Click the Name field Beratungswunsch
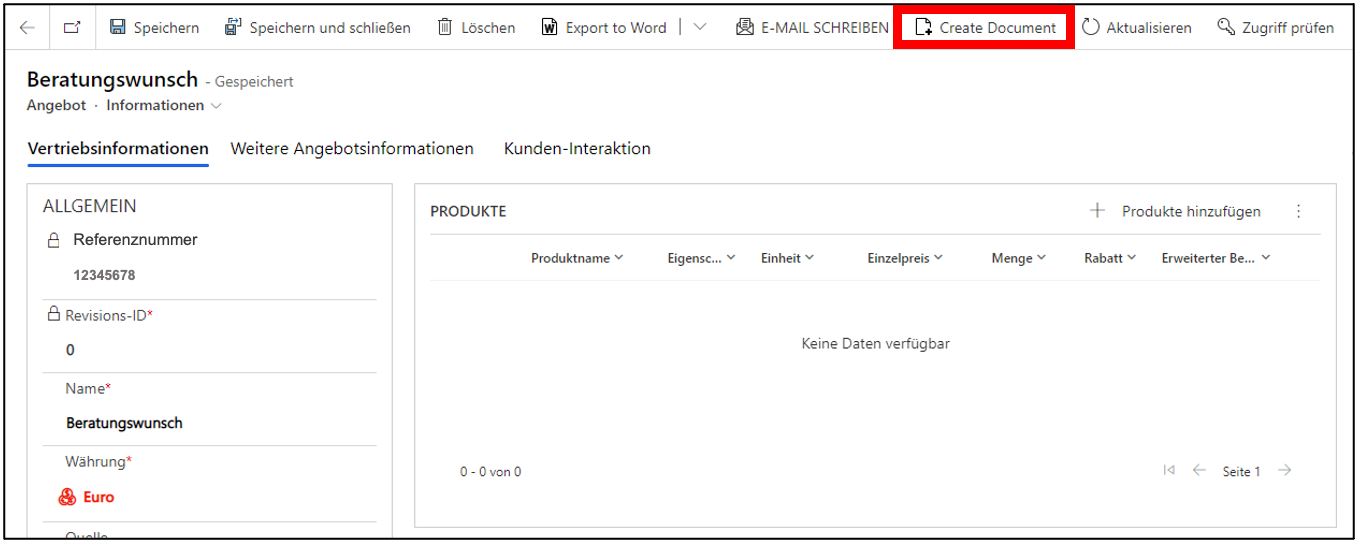The image size is (1359, 545). (124, 423)
